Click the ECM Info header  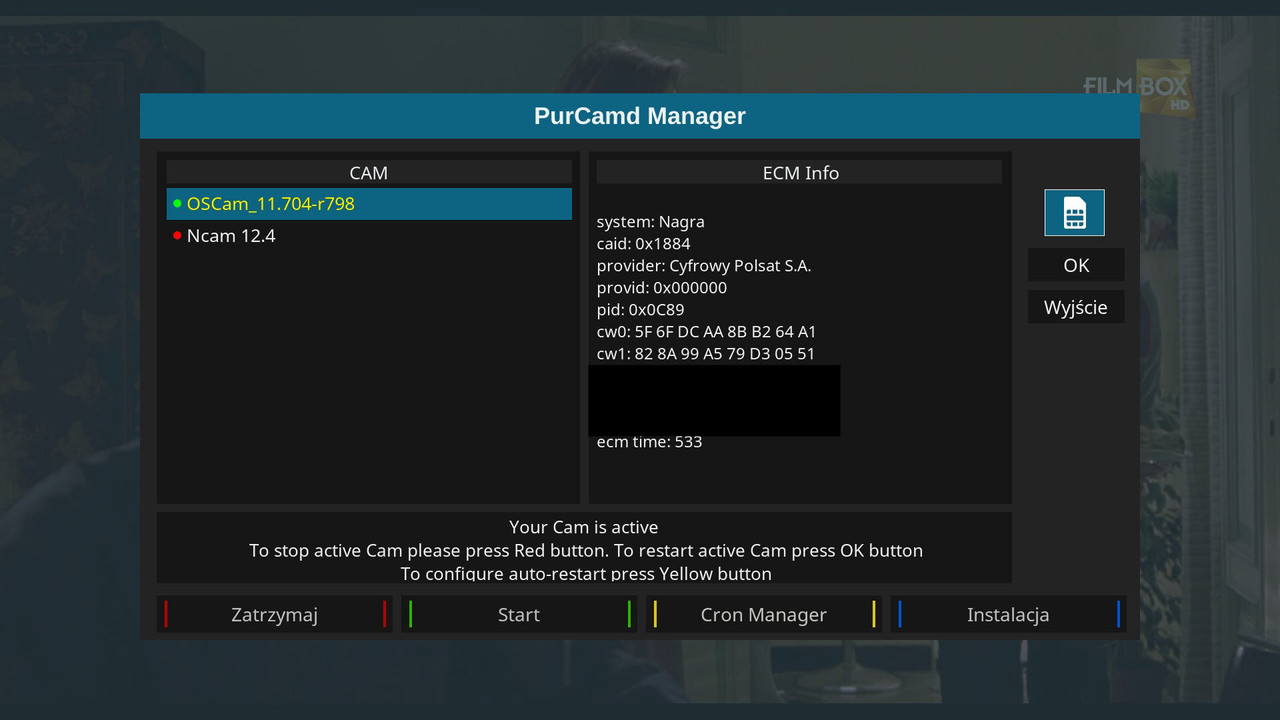pos(800,172)
